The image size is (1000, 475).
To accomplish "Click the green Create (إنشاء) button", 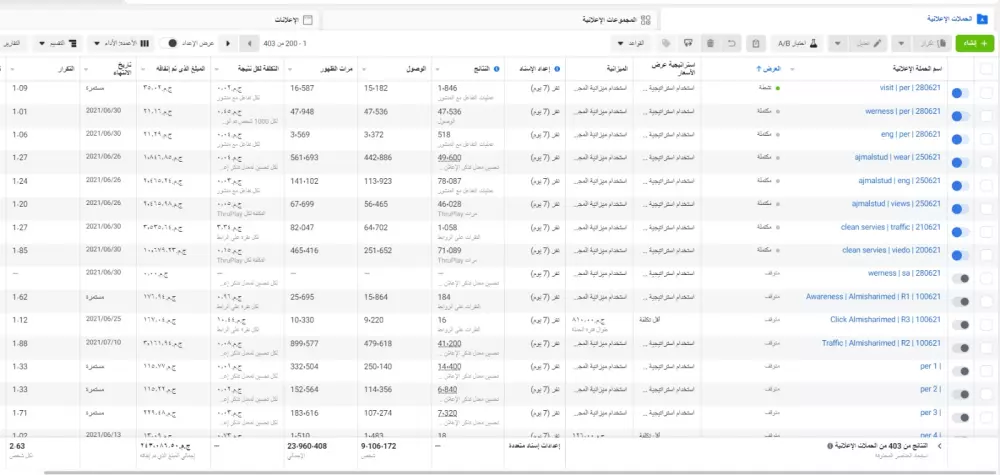I will [974, 43].
